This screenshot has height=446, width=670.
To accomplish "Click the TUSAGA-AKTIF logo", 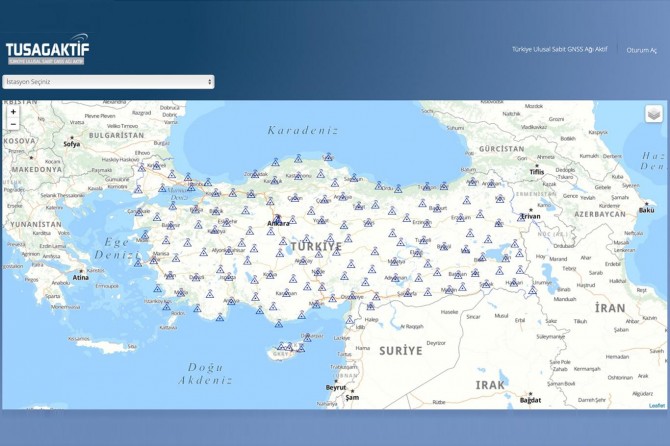I will point(45,51).
